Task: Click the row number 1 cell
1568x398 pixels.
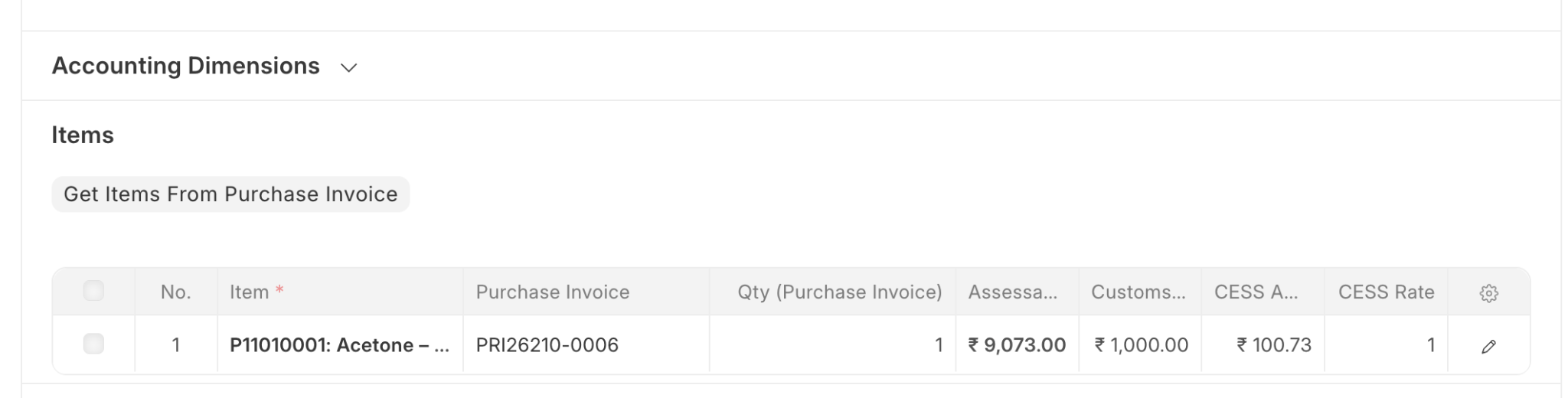Action: click(x=175, y=345)
